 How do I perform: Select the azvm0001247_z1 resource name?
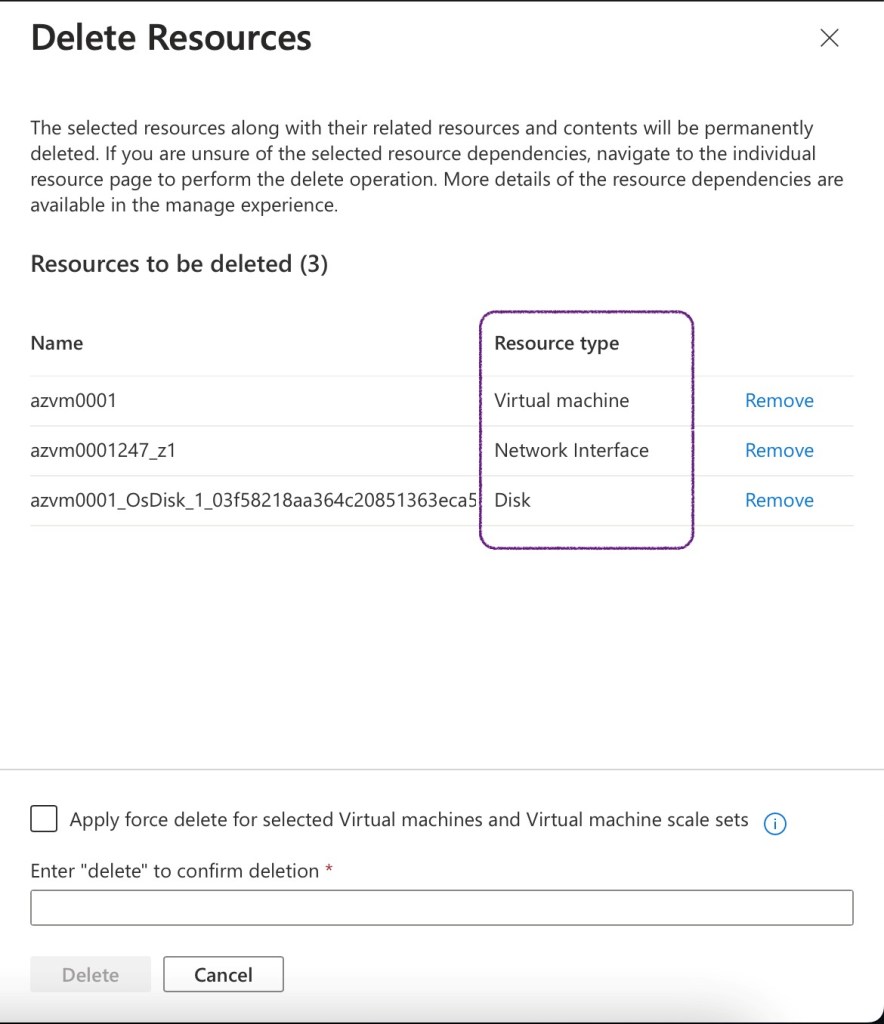(x=103, y=451)
